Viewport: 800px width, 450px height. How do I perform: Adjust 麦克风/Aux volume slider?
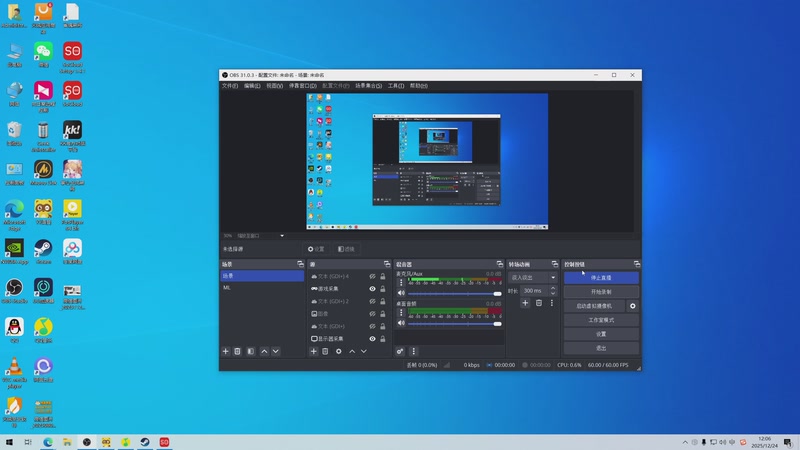[x=455, y=293]
